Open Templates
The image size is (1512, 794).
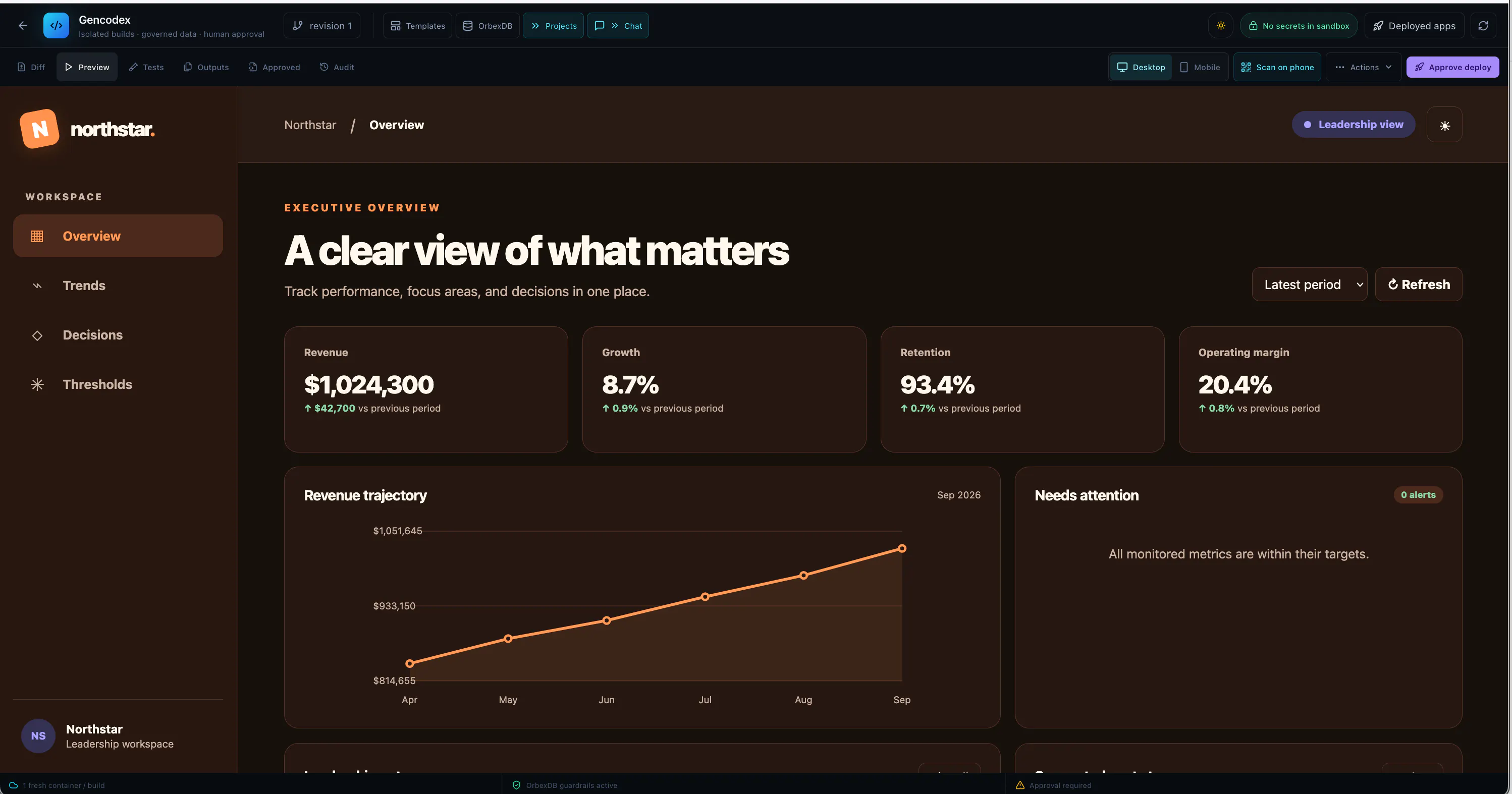pyautogui.click(x=418, y=26)
